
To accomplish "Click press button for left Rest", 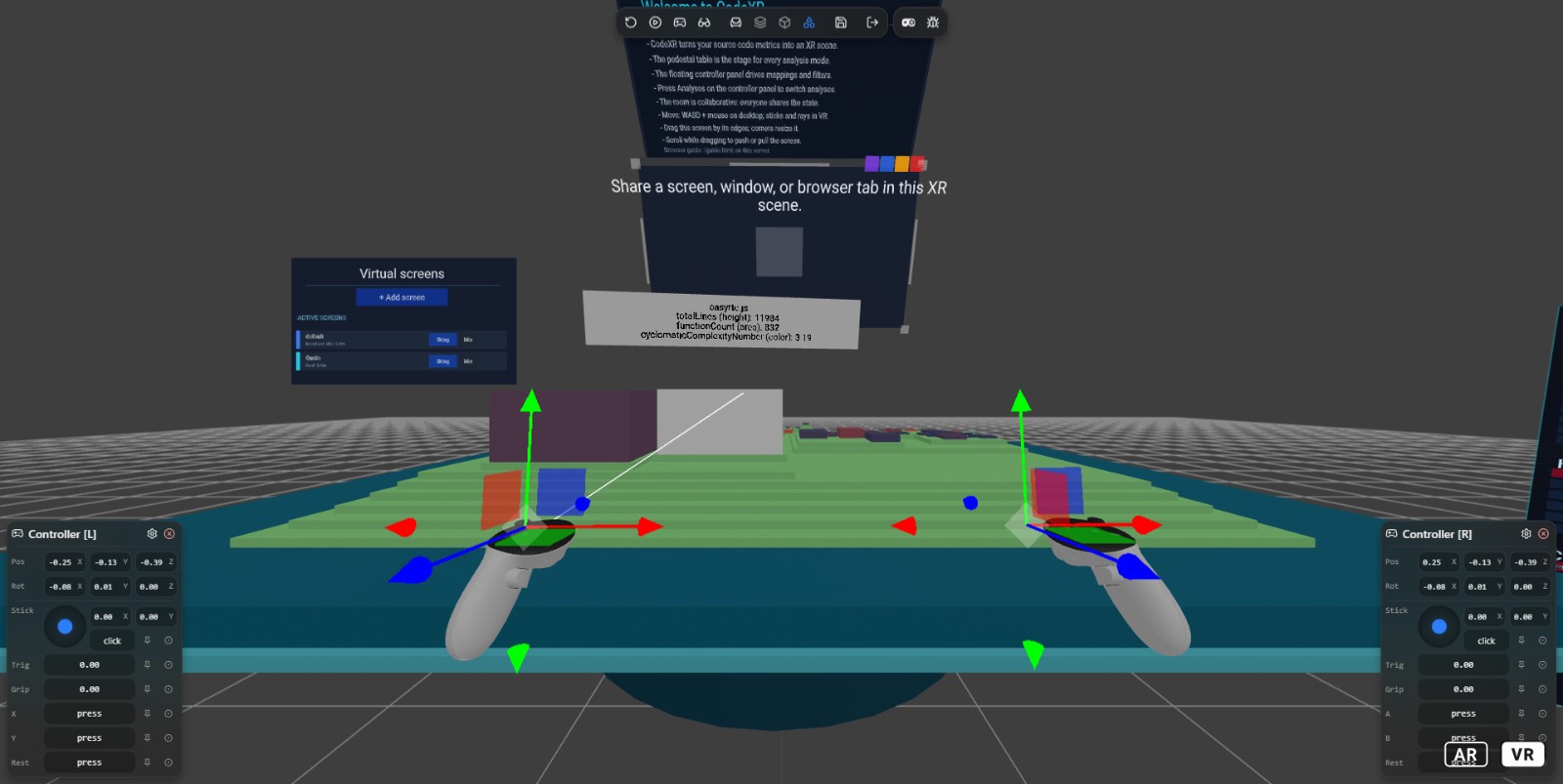I will [89, 763].
